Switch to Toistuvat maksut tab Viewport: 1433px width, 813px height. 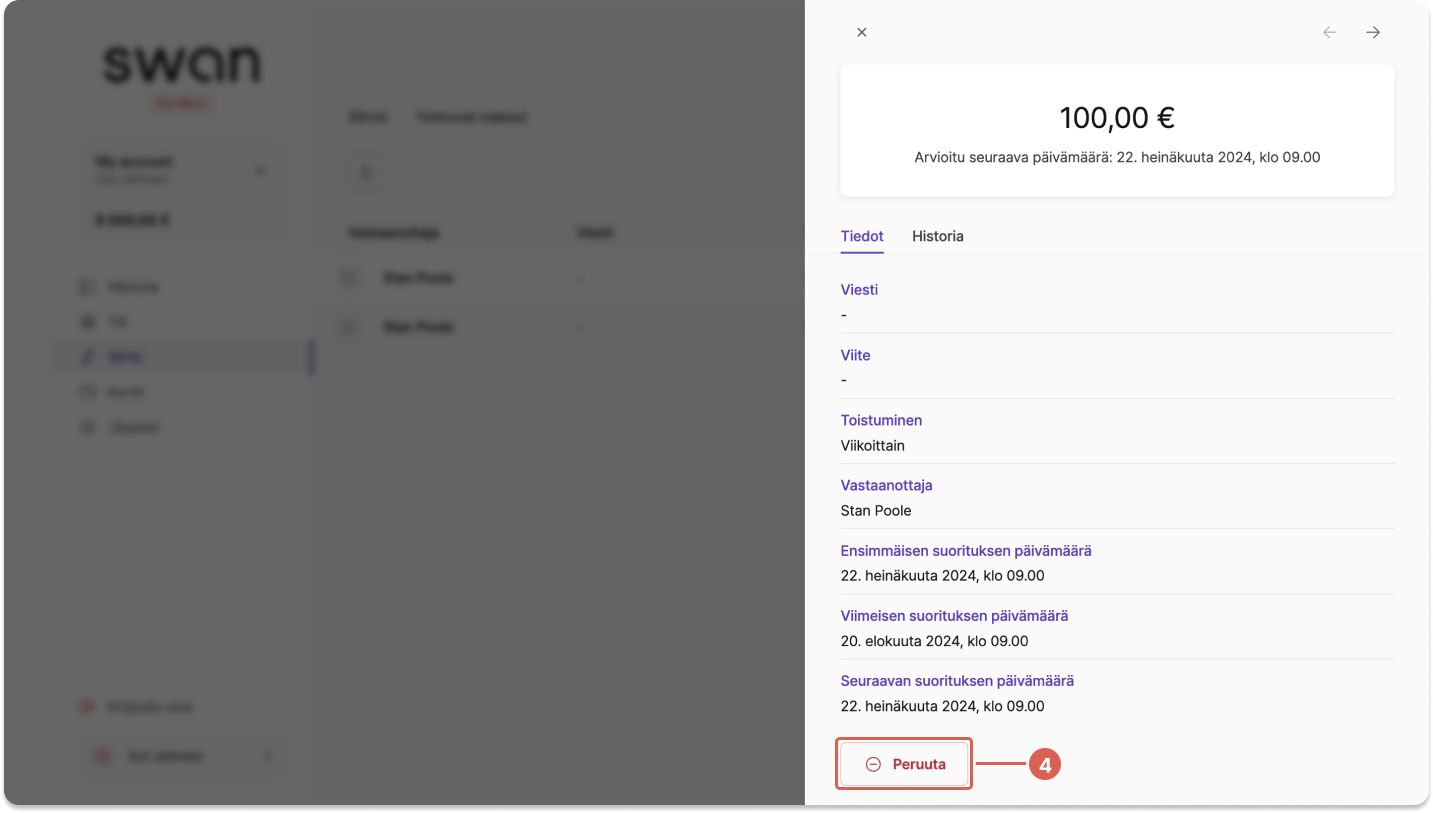(471, 117)
